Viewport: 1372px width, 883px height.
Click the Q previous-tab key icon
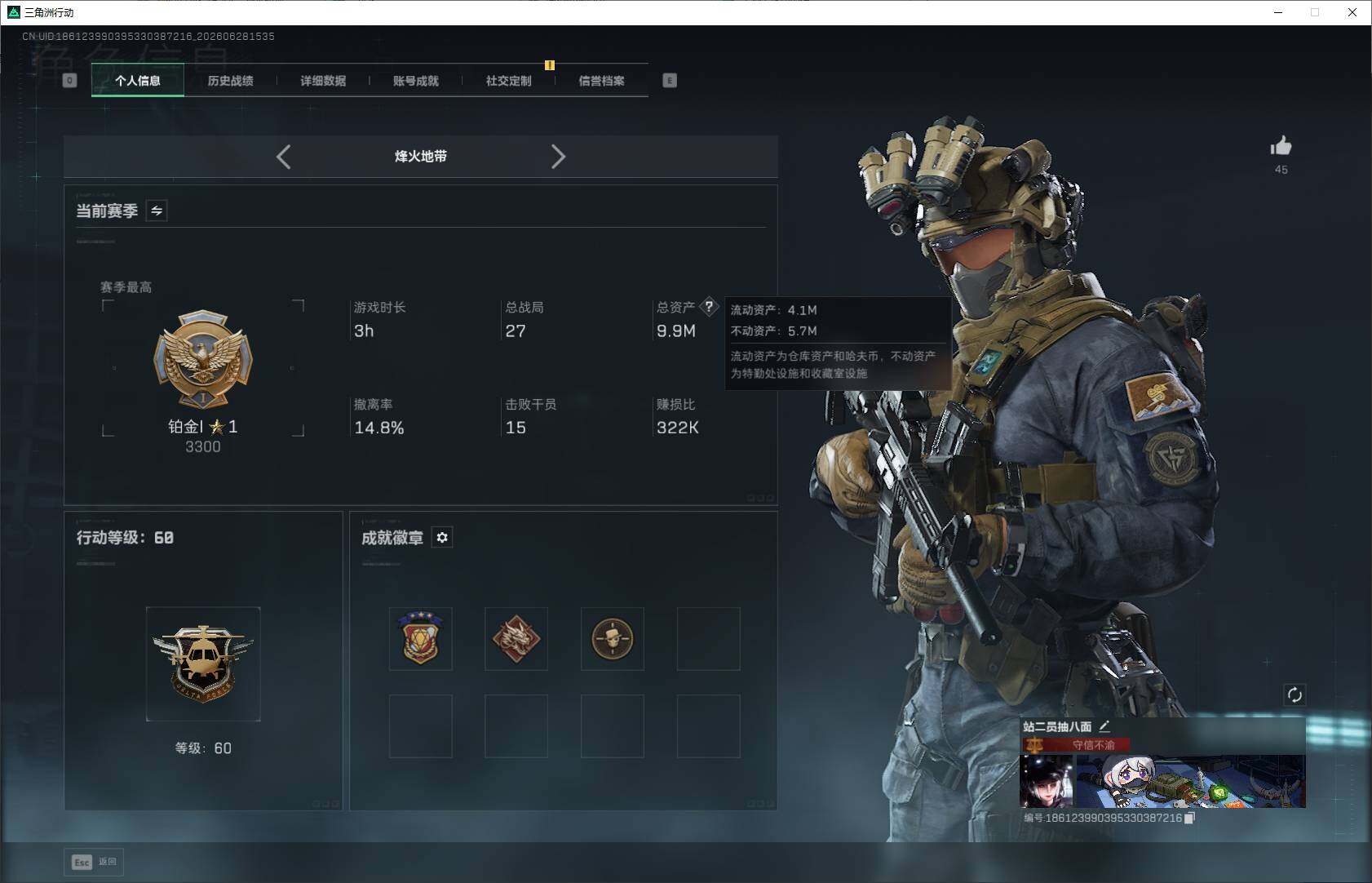(69, 80)
